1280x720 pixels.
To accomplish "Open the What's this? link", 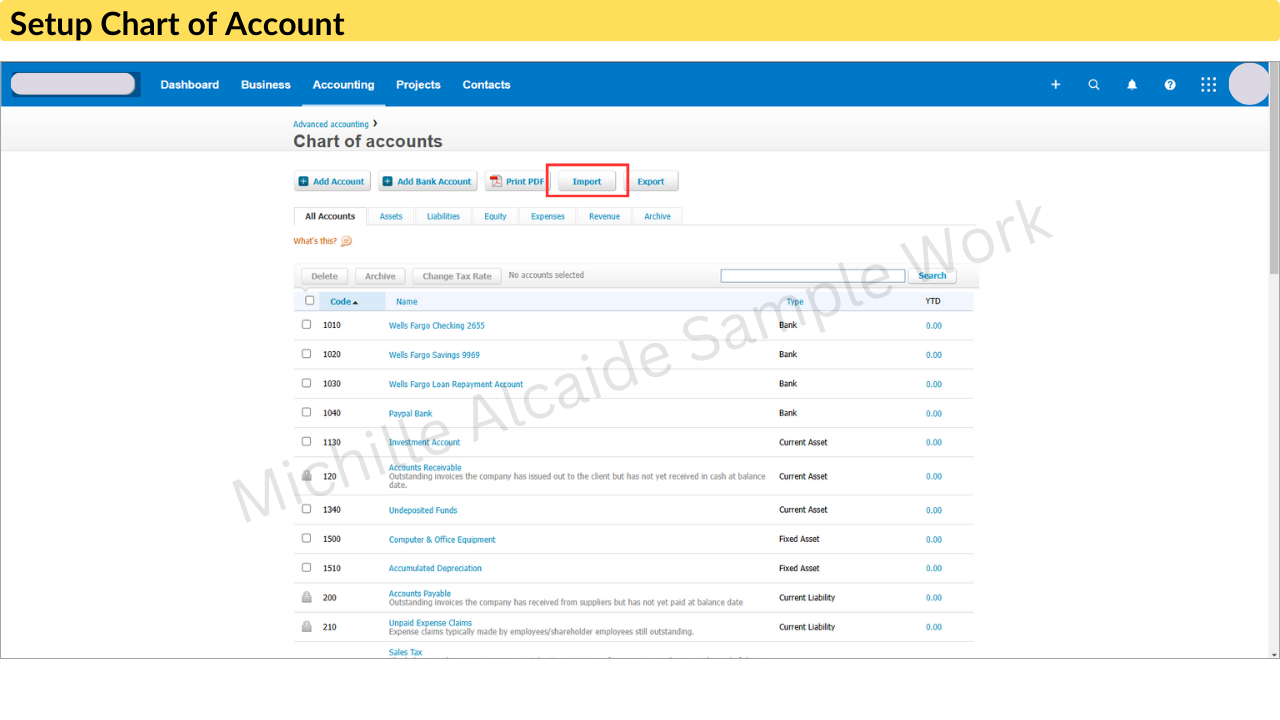I will pos(315,241).
